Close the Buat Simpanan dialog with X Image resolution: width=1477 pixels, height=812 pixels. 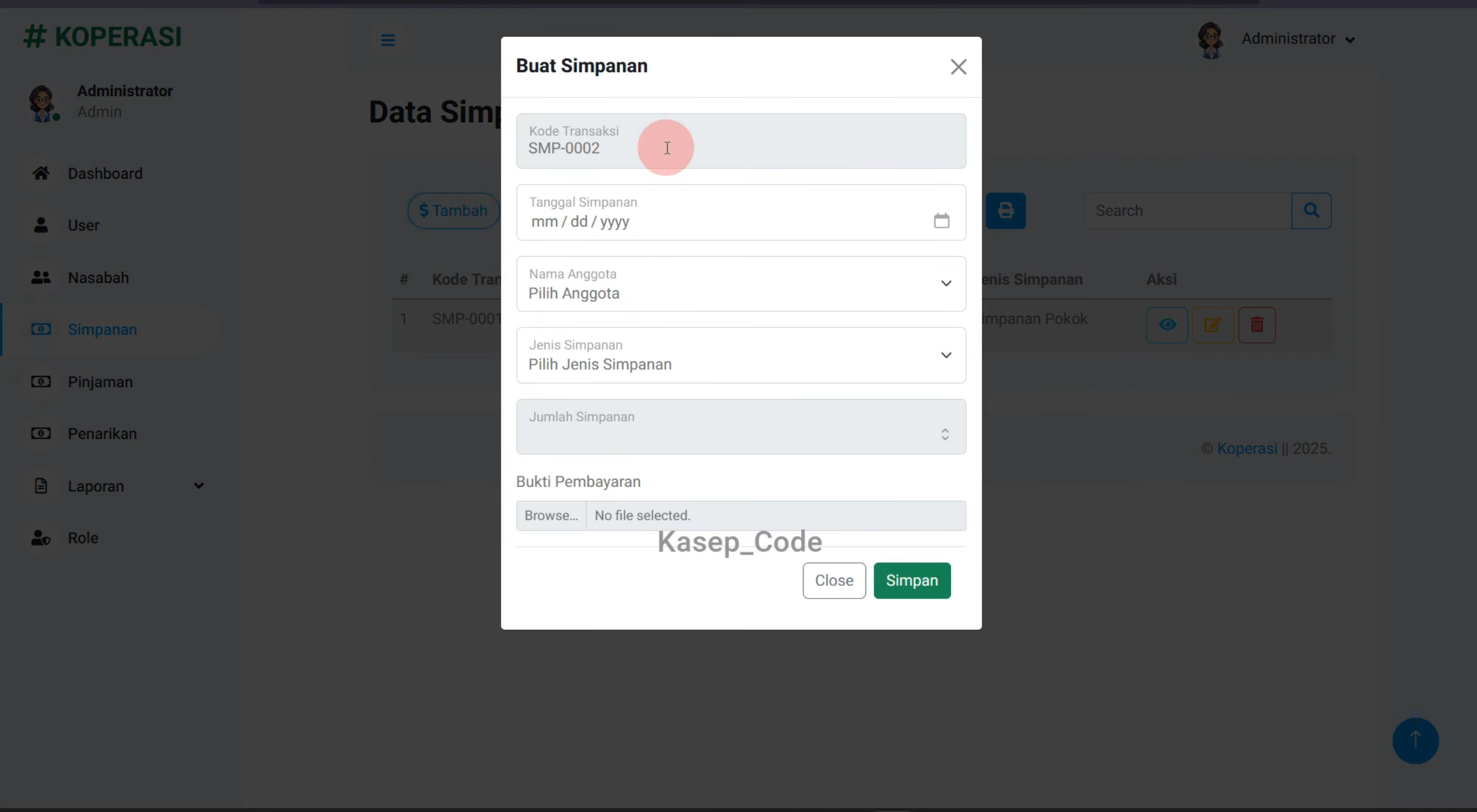pos(958,67)
